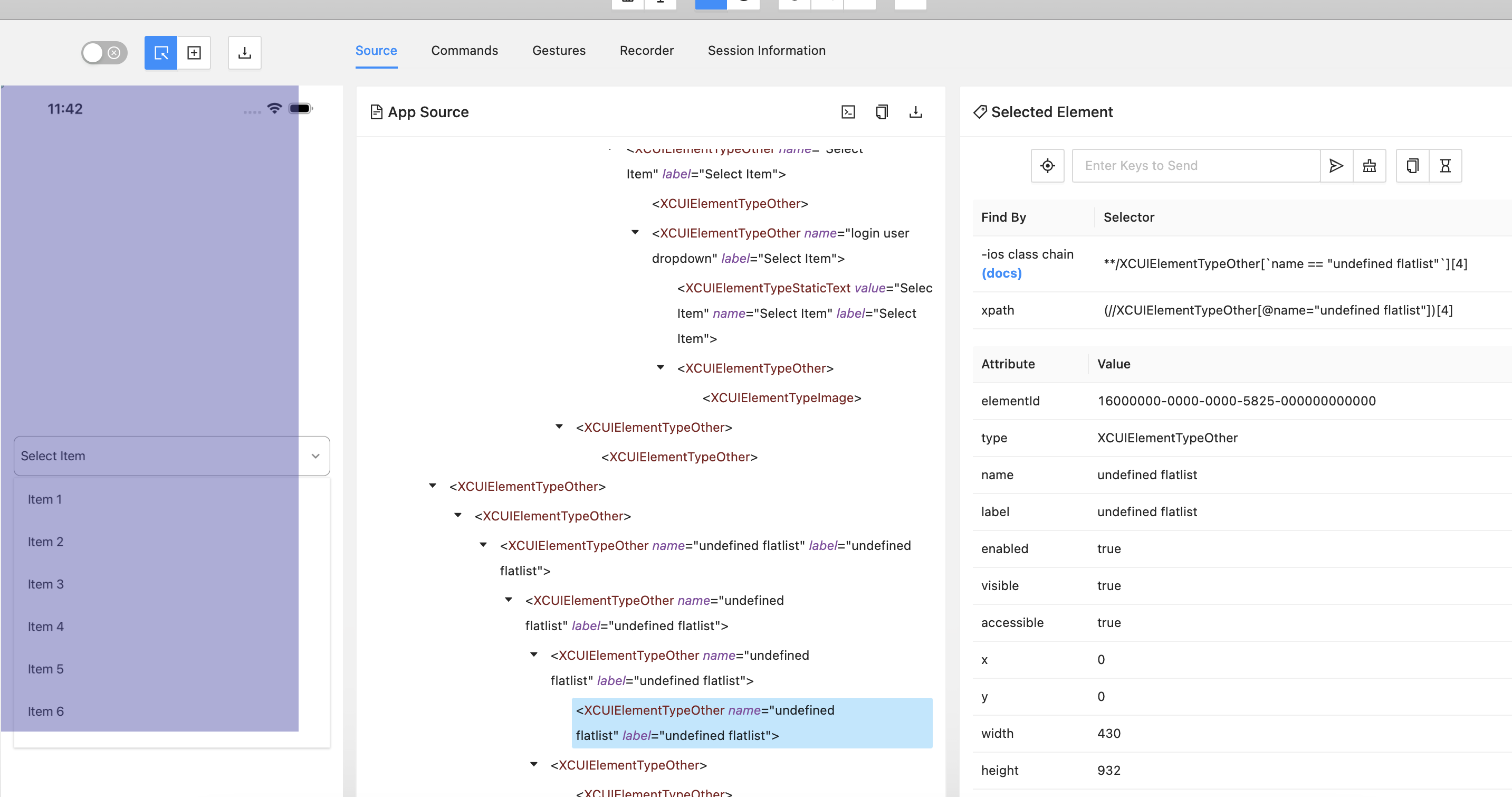Click the name attribute value undefined flatlist
Screen dimensions: 1512x797
[1147, 475]
